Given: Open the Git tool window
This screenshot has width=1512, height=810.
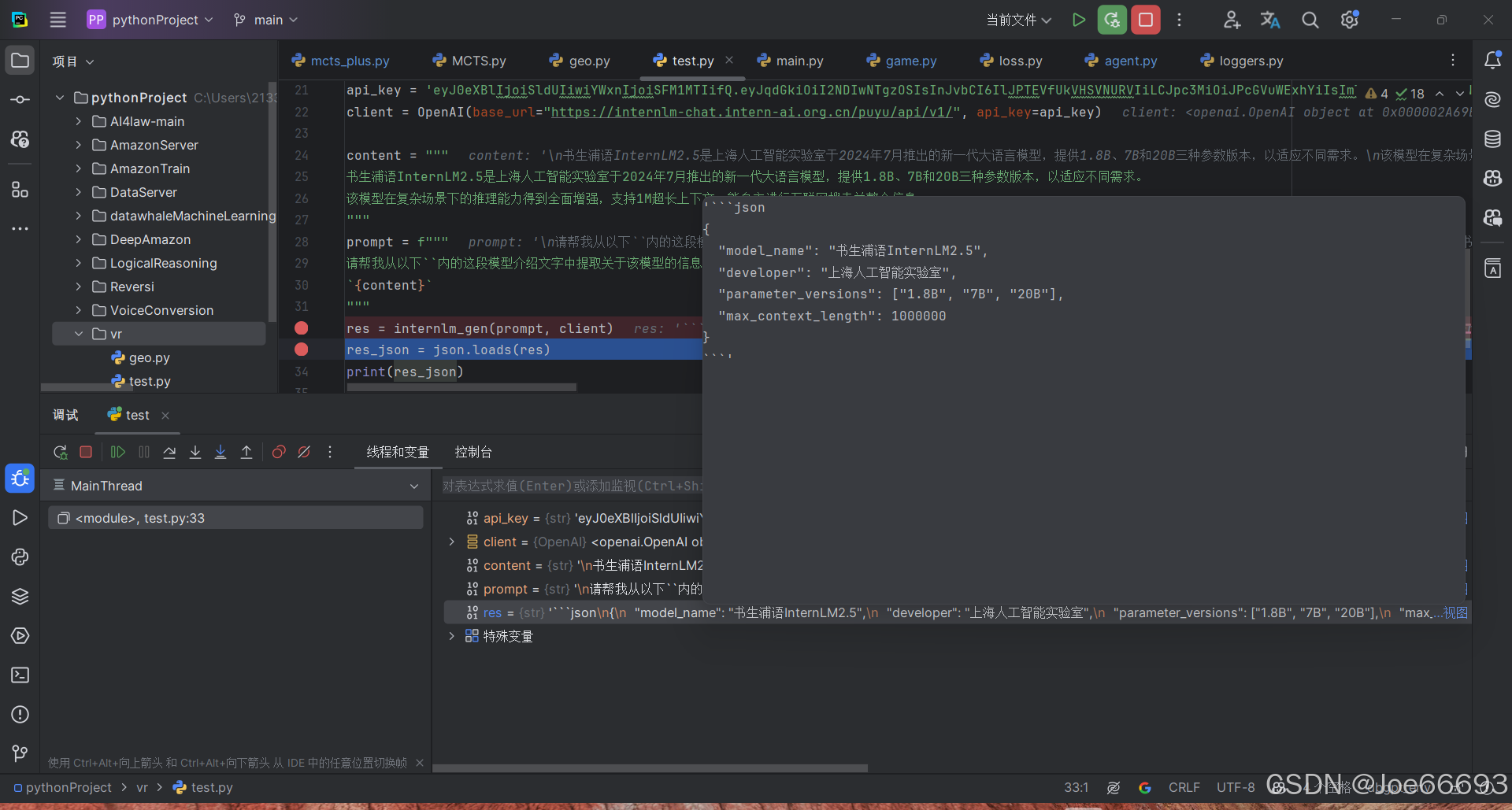Looking at the screenshot, I should tap(20, 753).
